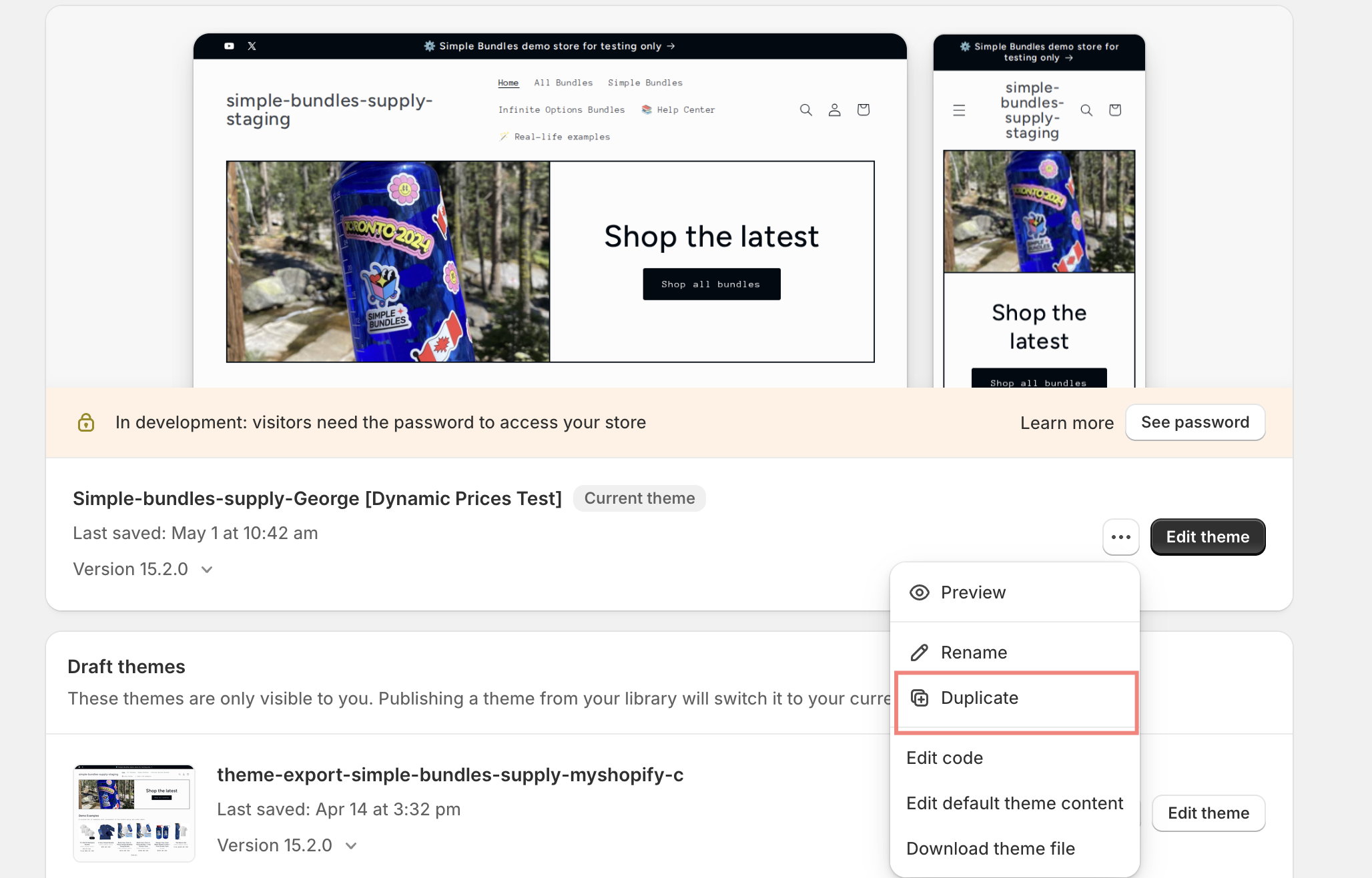This screenshot has width=1372, height=878.
Task: Click the X social icon in preview
Action: point(252,46)
